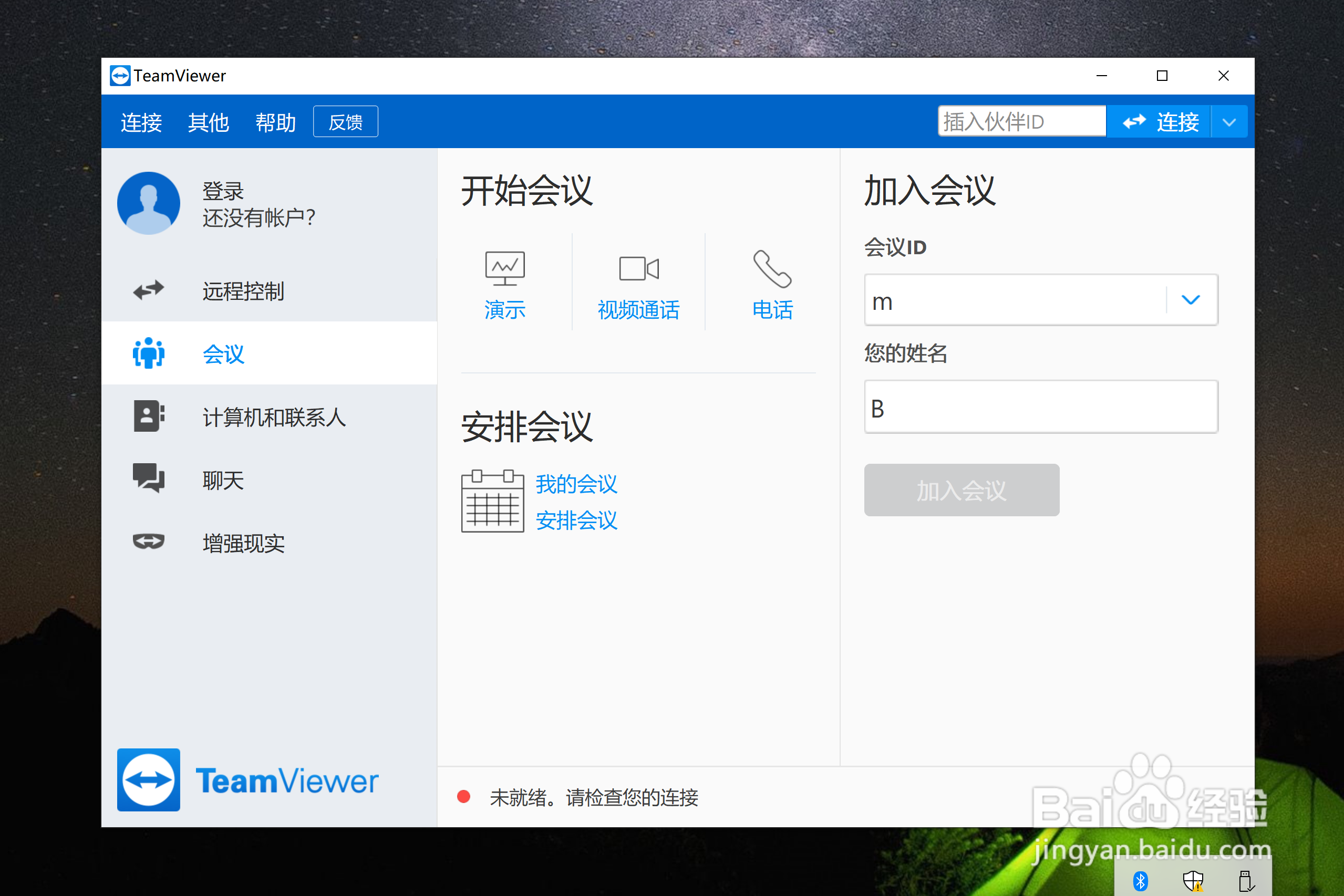Select 会议 in the sidebar
Image resolution: width=1344 pixels, height=896 pixels.
269,353
